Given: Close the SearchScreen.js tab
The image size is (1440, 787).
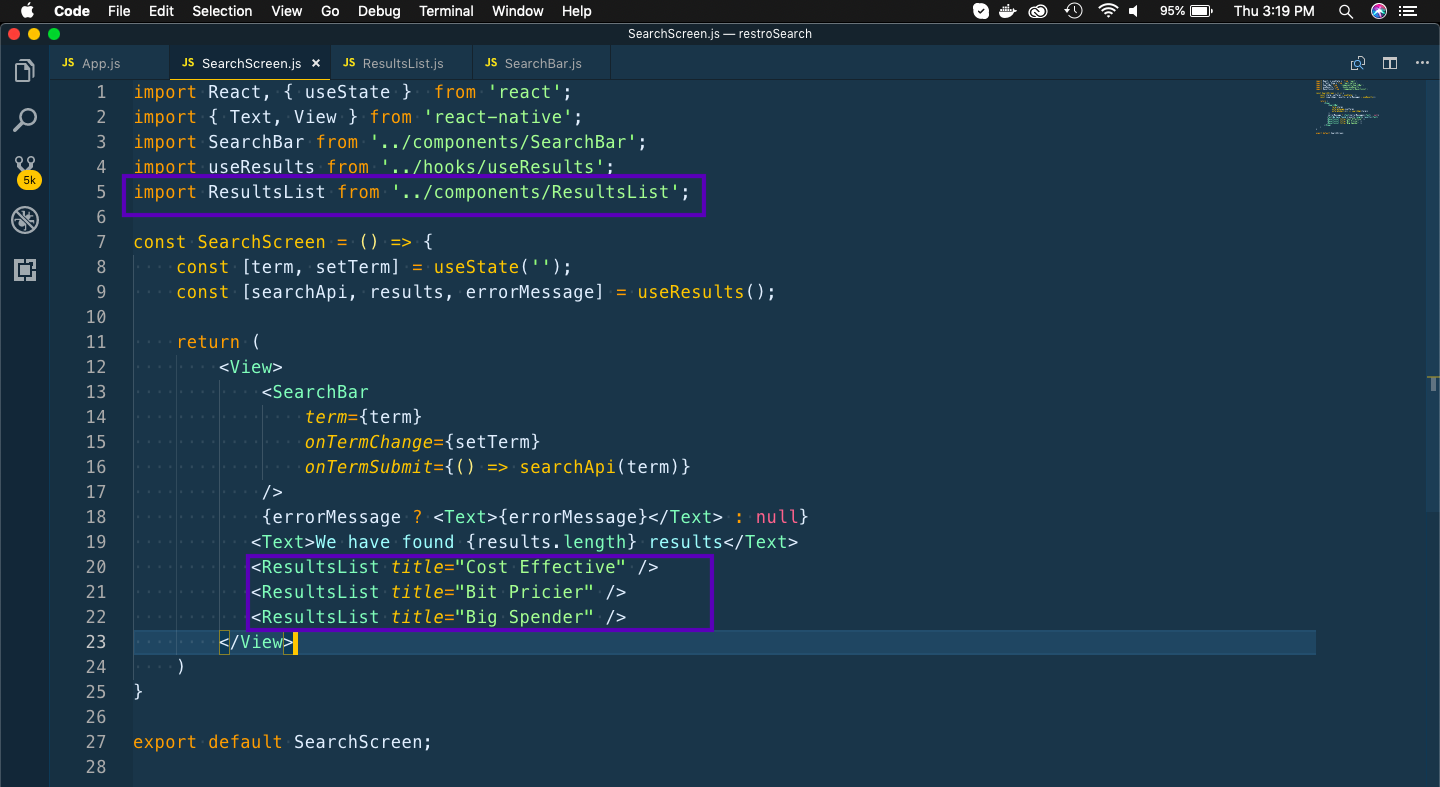Looking at the screenshot, I should point(316,63).
